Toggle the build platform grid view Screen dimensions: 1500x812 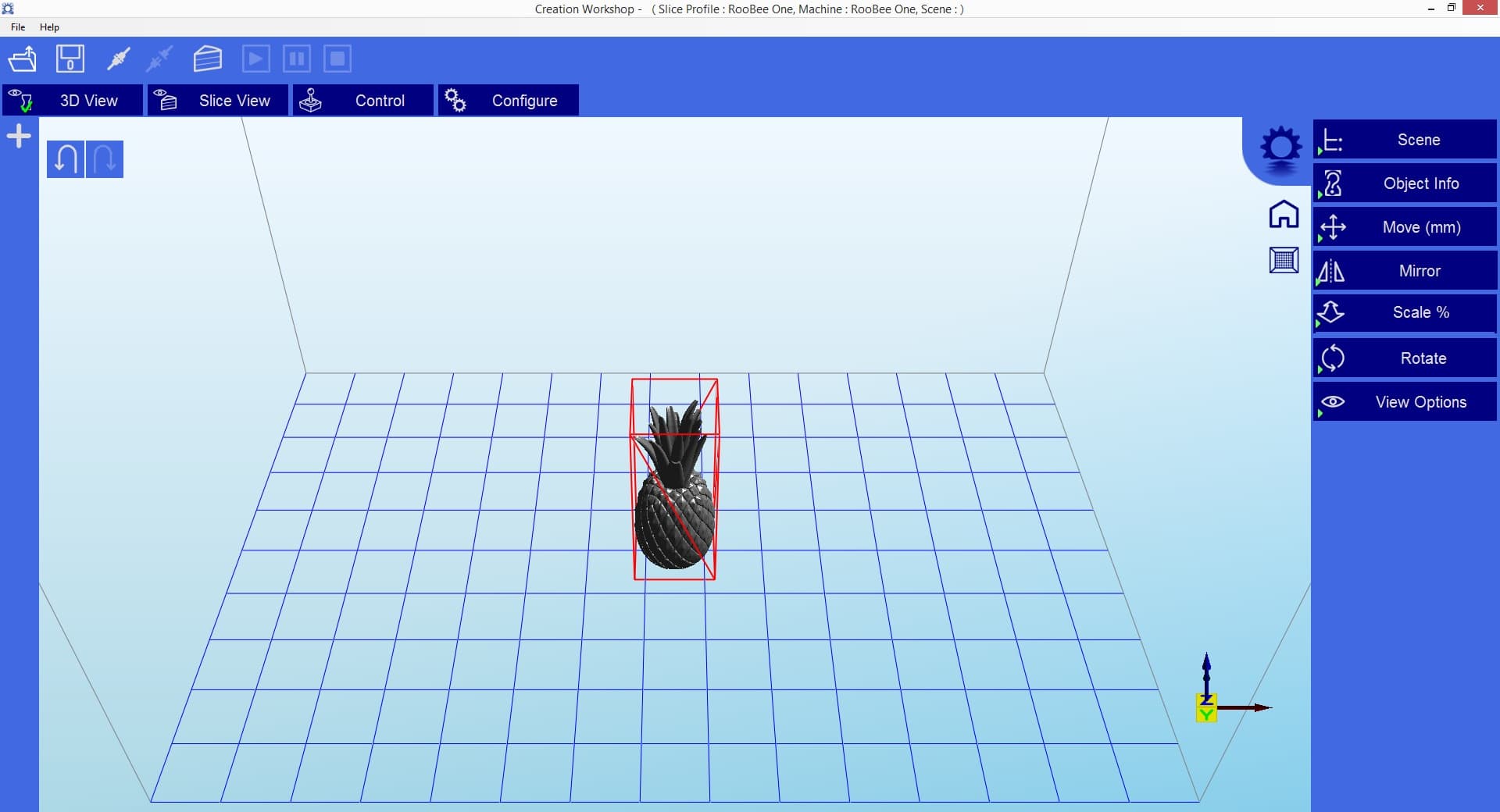pos(1284,260)
